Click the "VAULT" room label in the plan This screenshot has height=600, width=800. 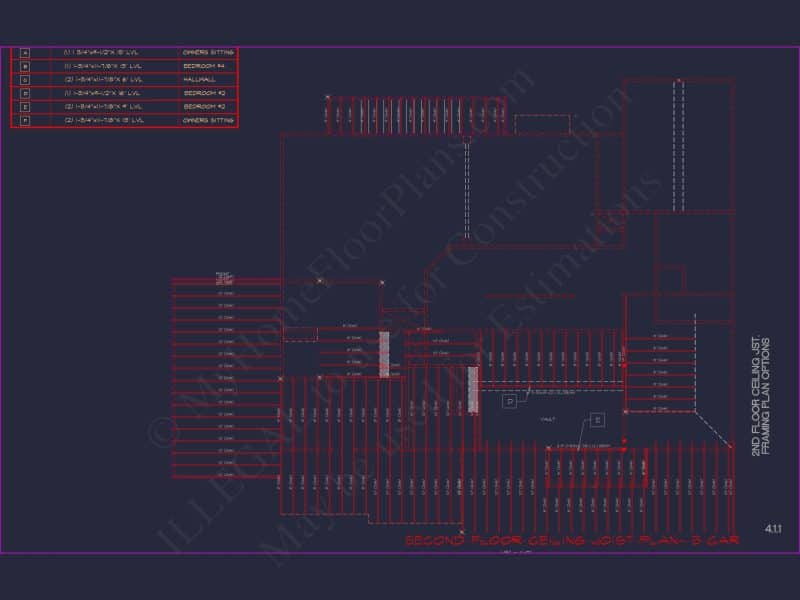pyautogui.click(x=548, y=419)
